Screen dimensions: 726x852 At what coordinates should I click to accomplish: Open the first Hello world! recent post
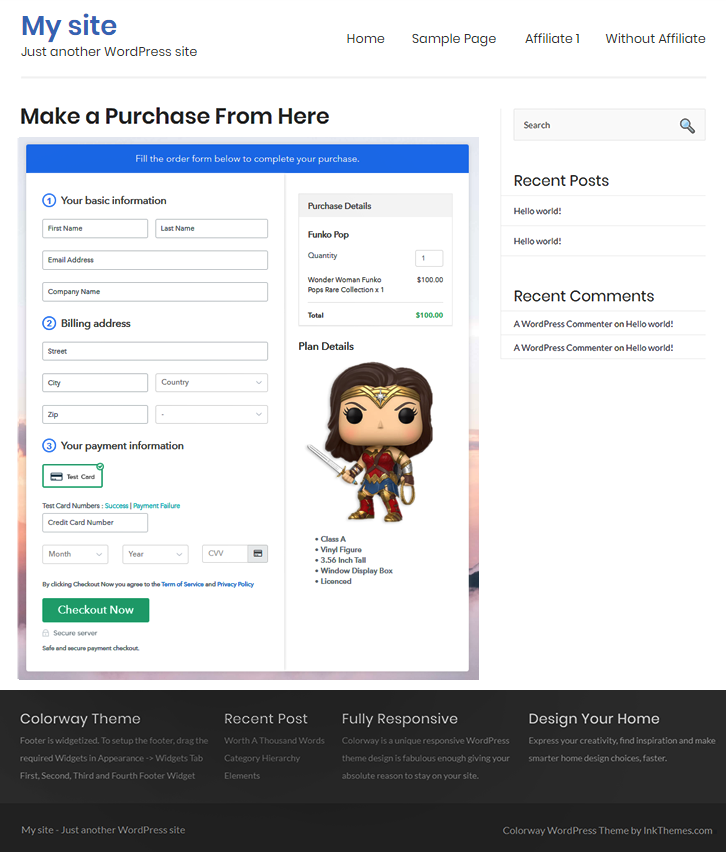pos(537,211)
